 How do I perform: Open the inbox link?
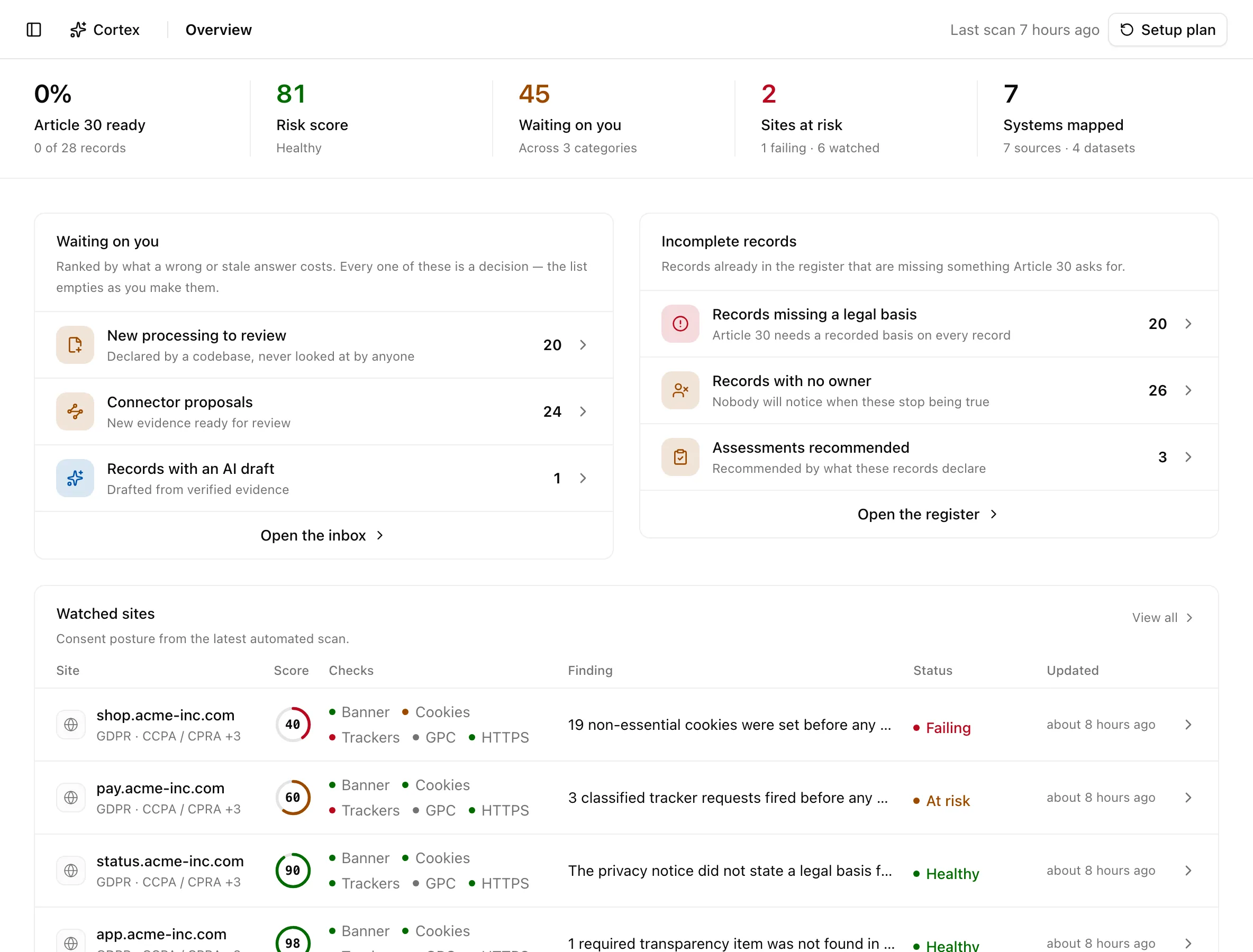coord(323,535)
